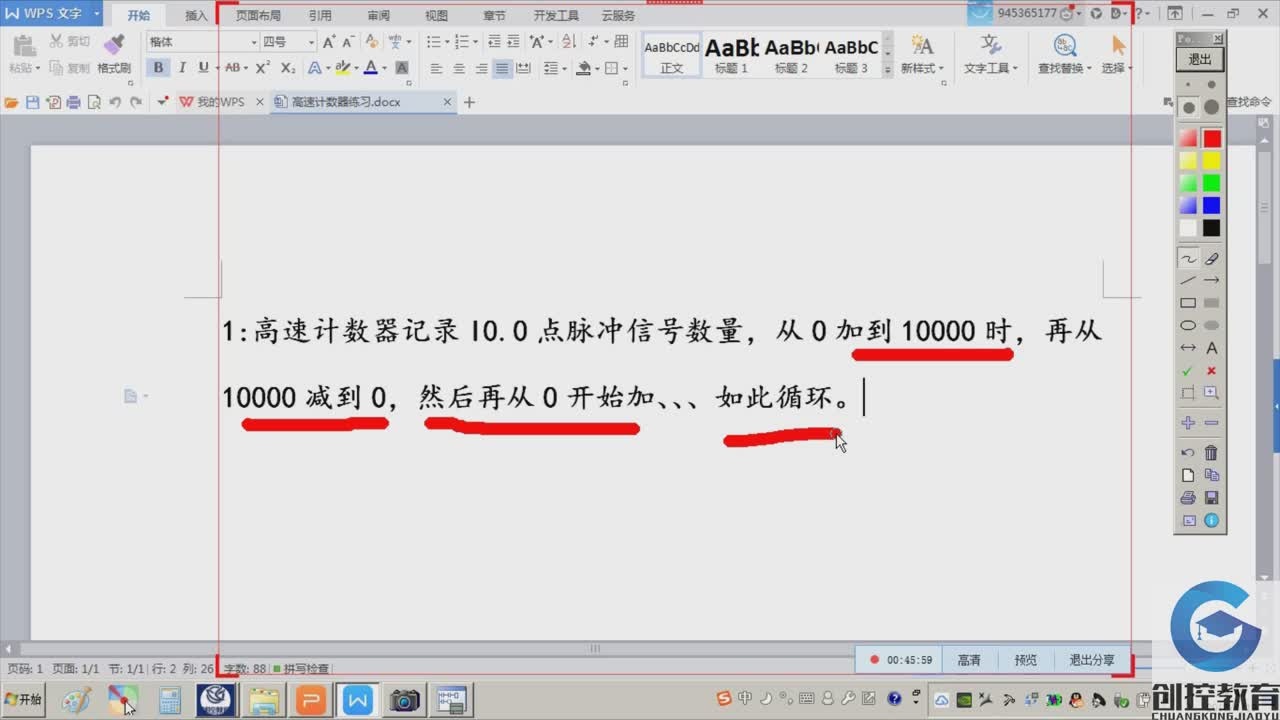Decrease paragraph indent icon

point(493,42)
